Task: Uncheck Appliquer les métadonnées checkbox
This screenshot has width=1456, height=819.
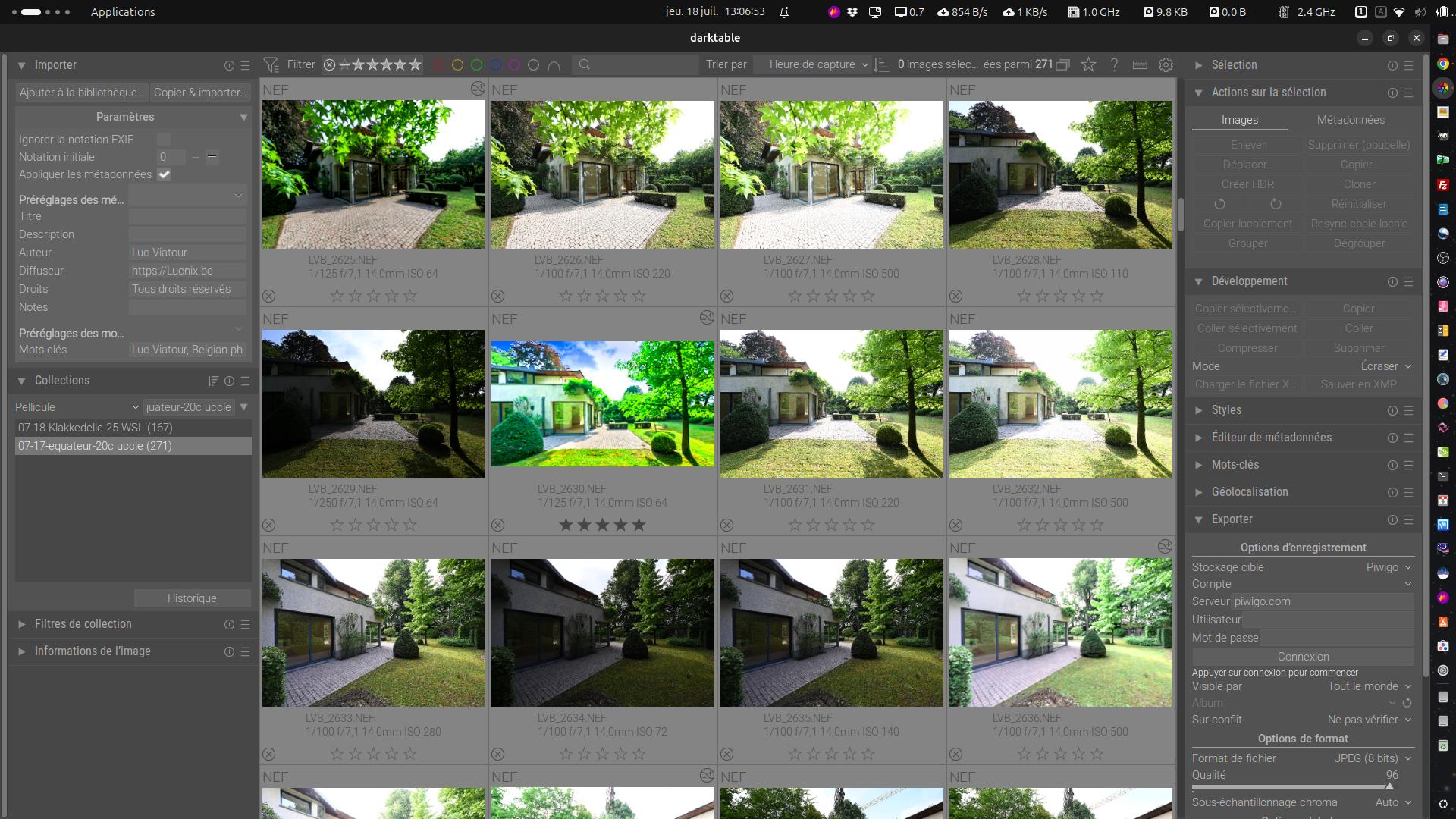Action: pos(164,174)
